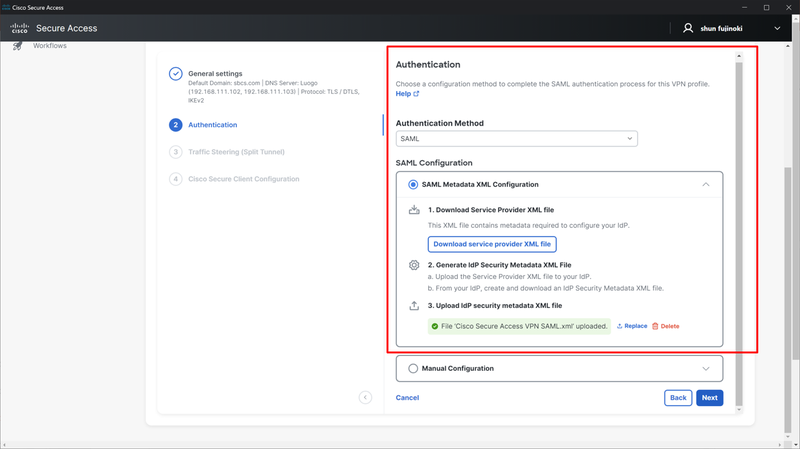This screenshot has height=449, width=800.
Task: Open Cisco Secure Client Configuration step
Action: [x=244, y=179]
